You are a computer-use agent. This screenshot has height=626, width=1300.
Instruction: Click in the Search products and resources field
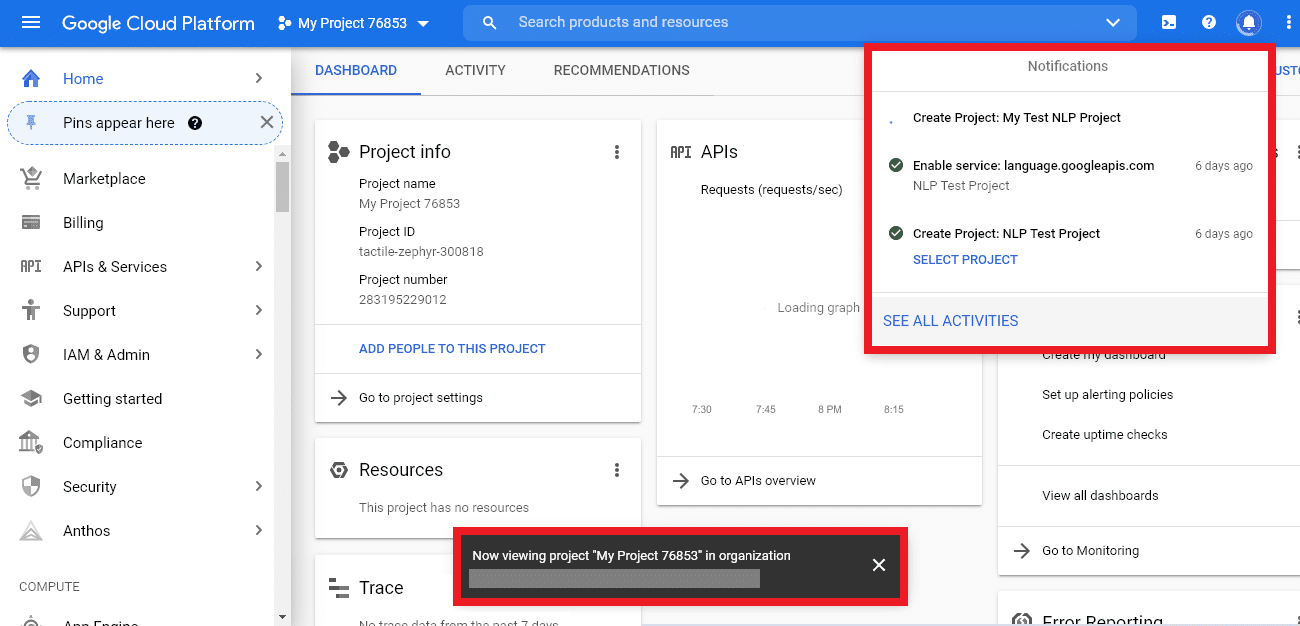(x=800, y=22)
